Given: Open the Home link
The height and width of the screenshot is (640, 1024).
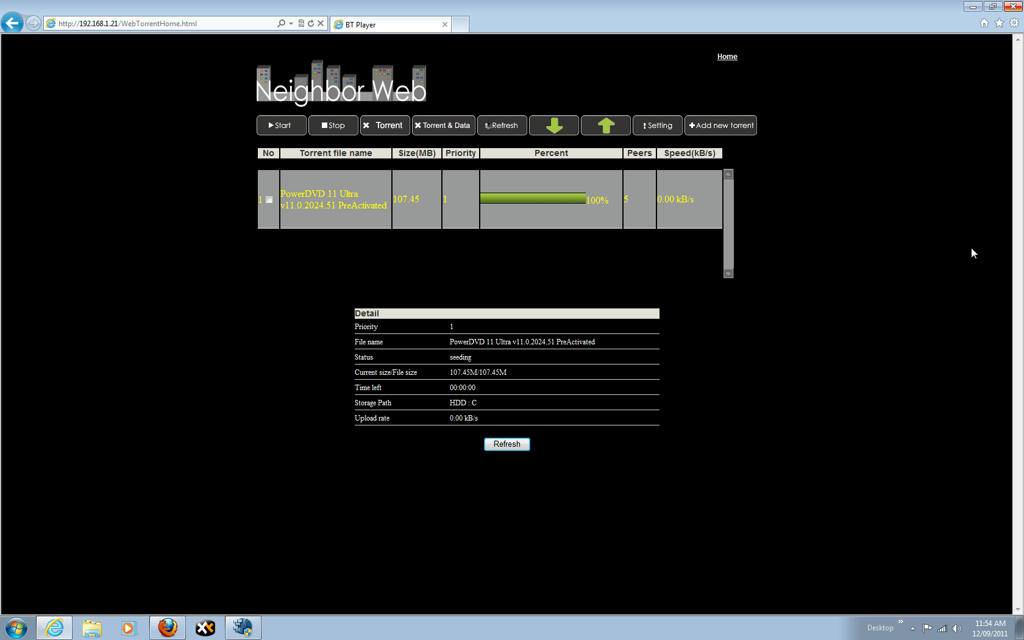Looking at the screenshot, I should point(727,57).
